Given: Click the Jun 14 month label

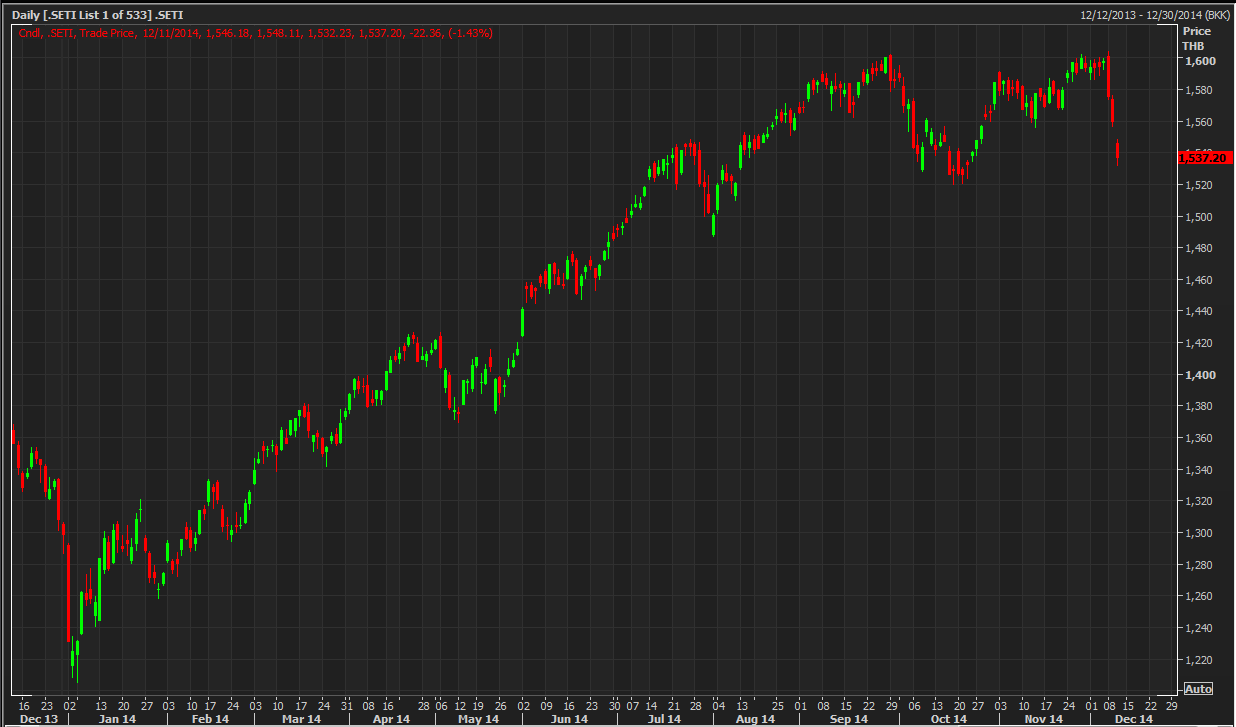Looking at the screenshot, I should pyautogui.click(x=569, y=719).
